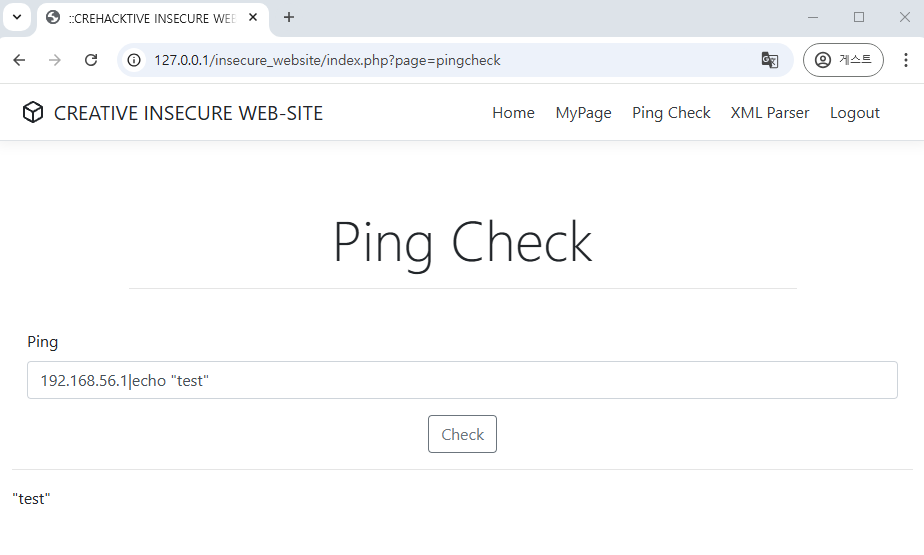Open site information icon in address bar
This screenshot has height=555, width=924.
(134, 60)
